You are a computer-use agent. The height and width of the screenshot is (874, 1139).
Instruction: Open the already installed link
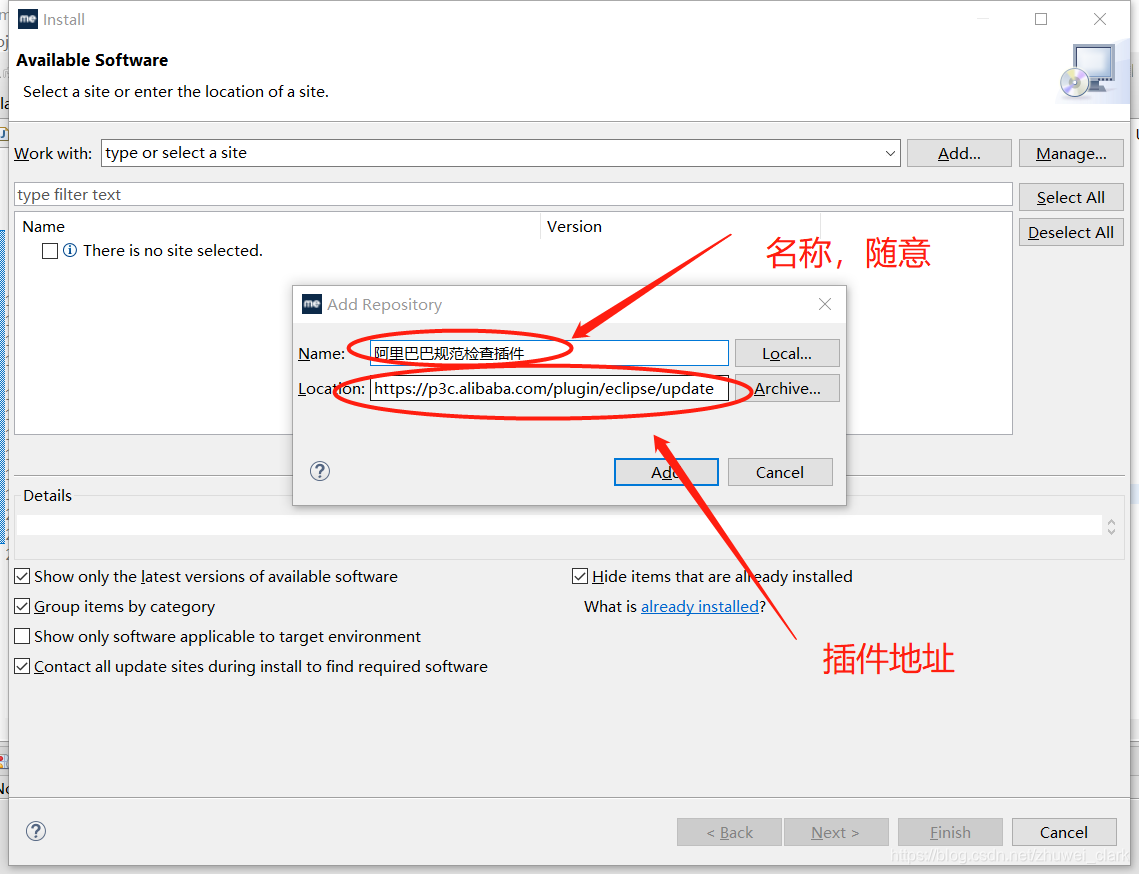pyautogui.click(x=700, y=607)
